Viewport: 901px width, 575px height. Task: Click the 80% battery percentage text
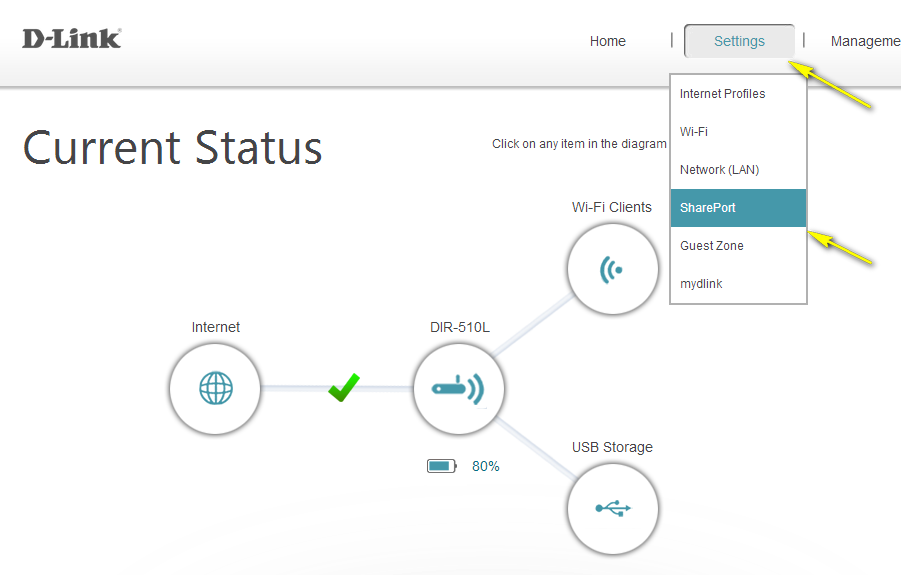point(486,466)
